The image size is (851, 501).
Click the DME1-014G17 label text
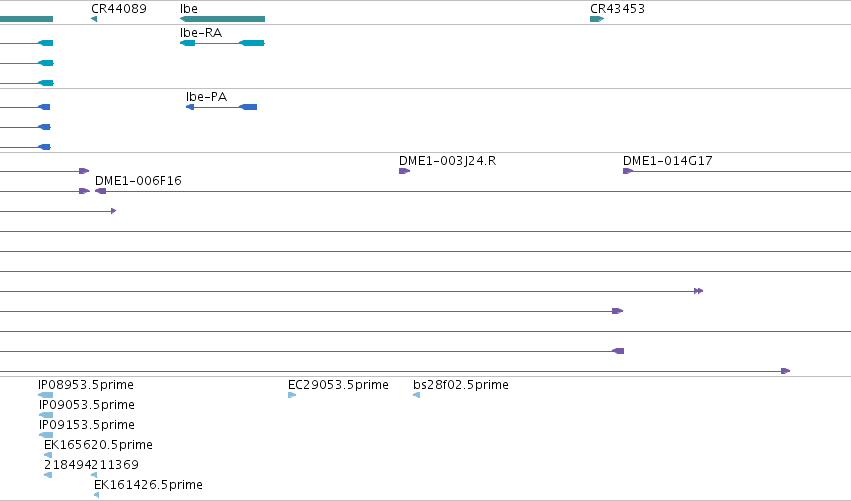pyautogui.click(x=668, y=161)
